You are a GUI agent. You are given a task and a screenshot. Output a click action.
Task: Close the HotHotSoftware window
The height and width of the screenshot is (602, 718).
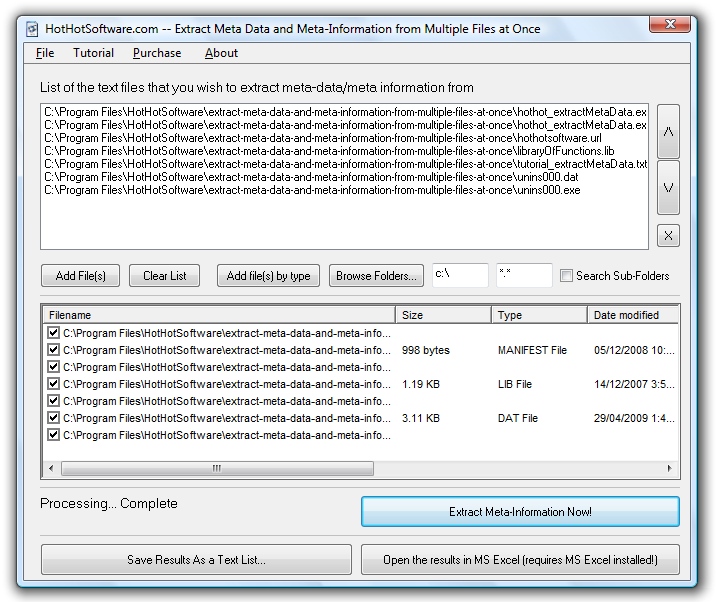669,24
